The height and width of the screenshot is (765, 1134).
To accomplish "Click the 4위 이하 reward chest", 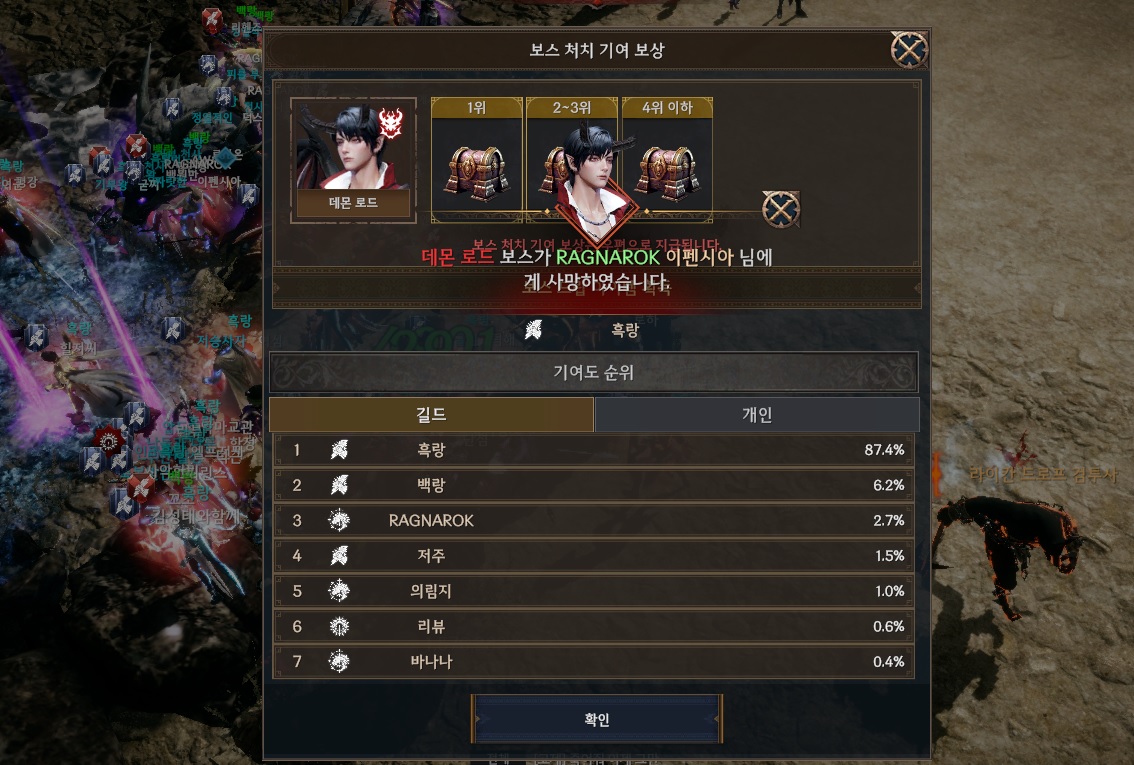I will coord(667,172).
